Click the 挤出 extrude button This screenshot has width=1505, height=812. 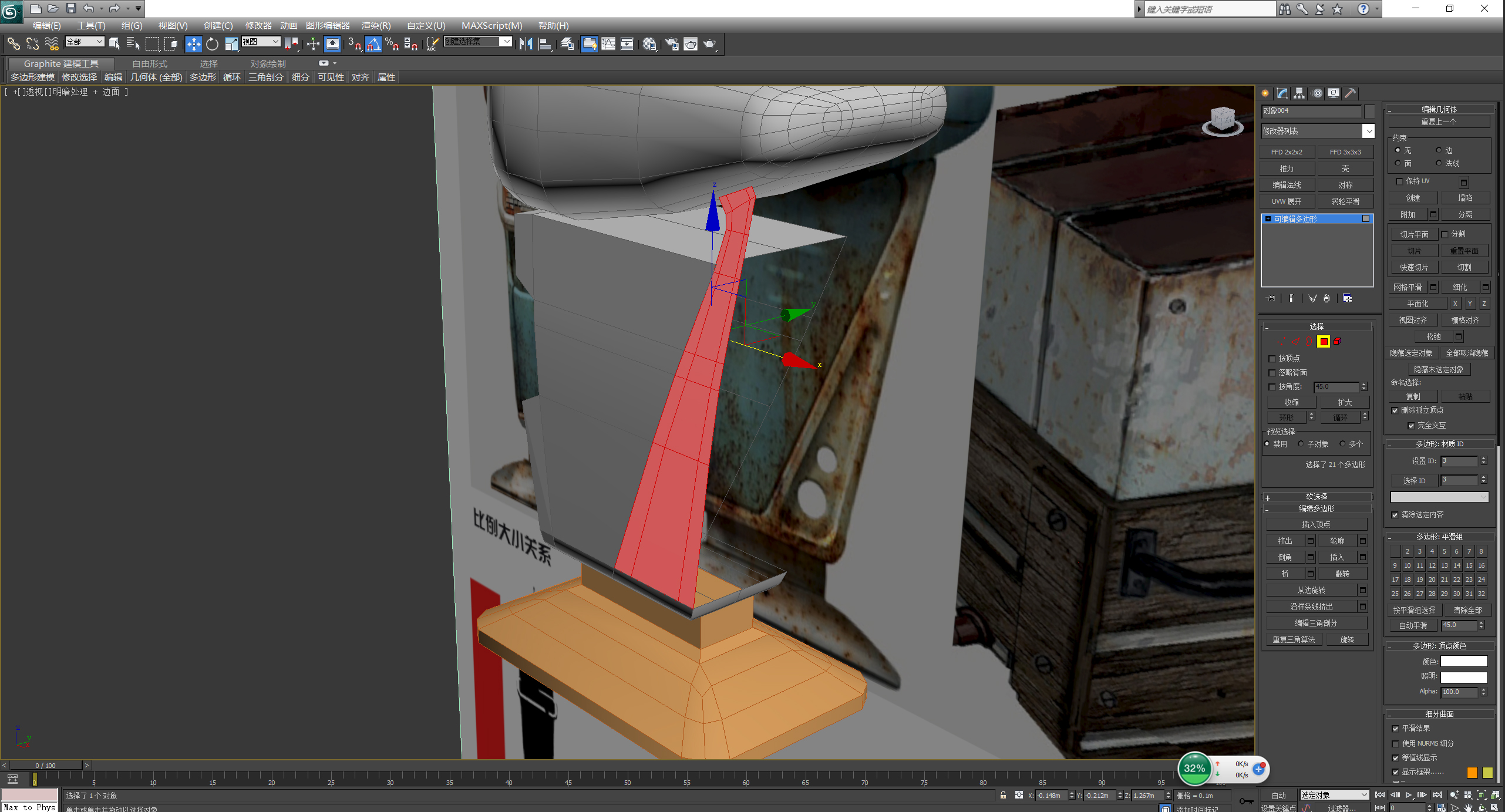click(x=1285, y=541)
